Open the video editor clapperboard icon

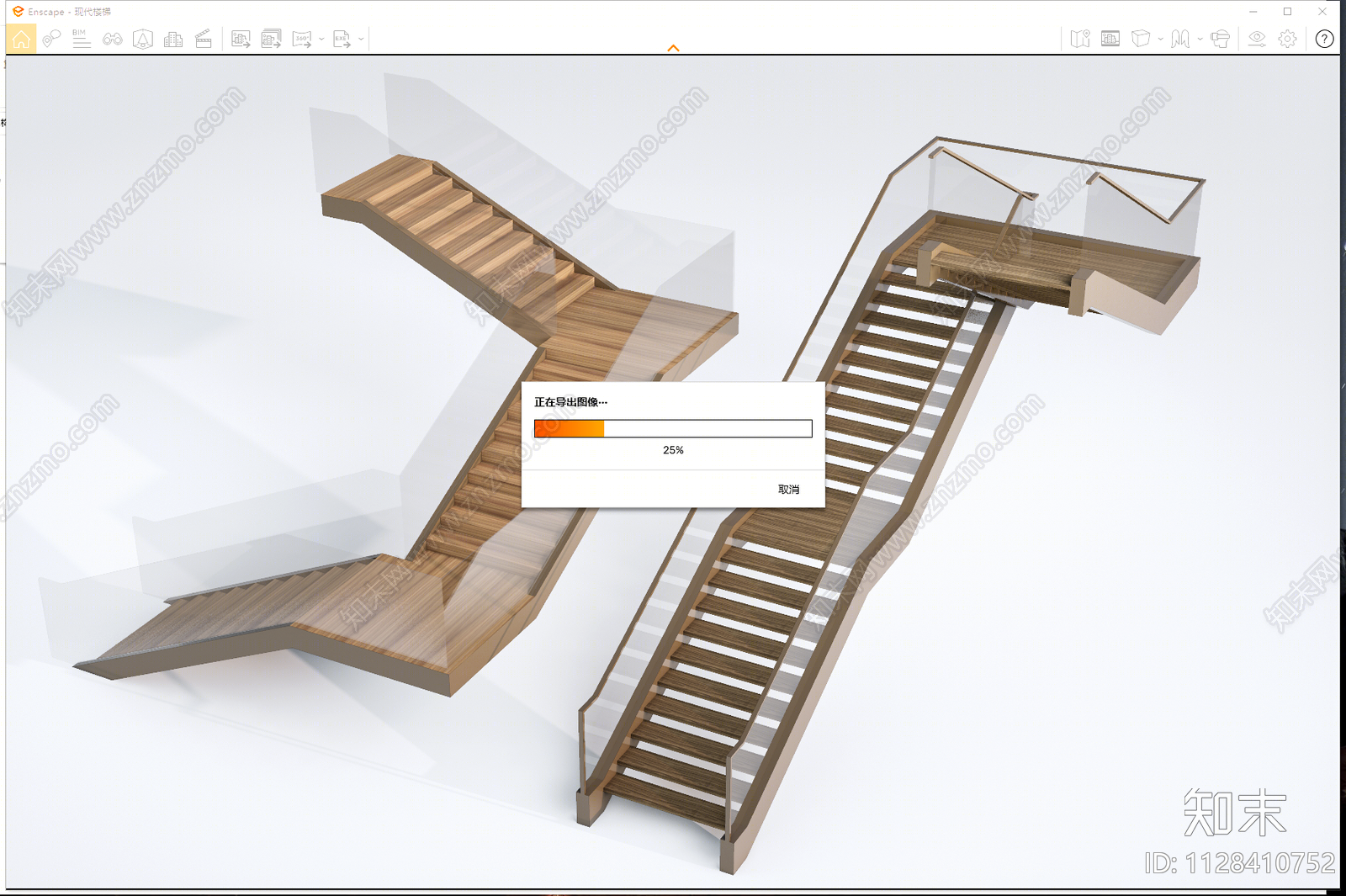(204, 39)
